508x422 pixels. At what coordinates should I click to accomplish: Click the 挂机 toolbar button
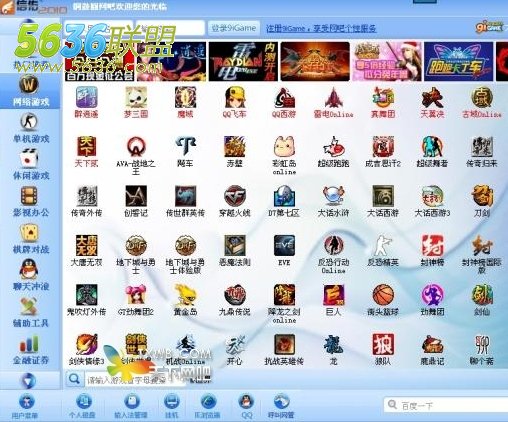(172, 406)
